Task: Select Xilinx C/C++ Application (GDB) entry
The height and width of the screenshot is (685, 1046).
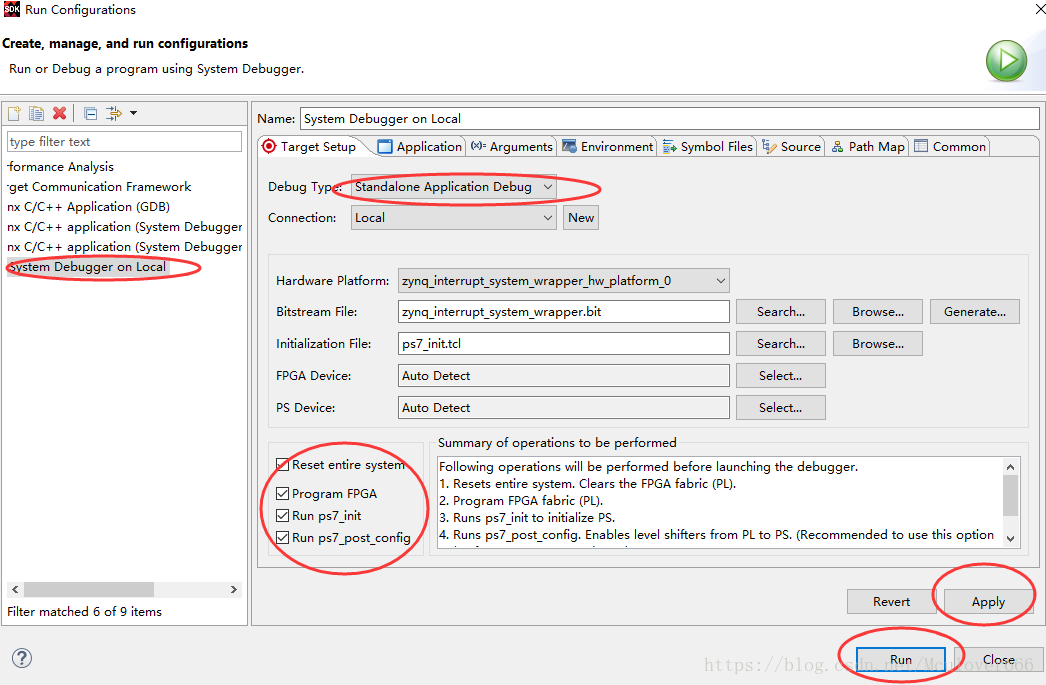Action: (x=89, y=207)
